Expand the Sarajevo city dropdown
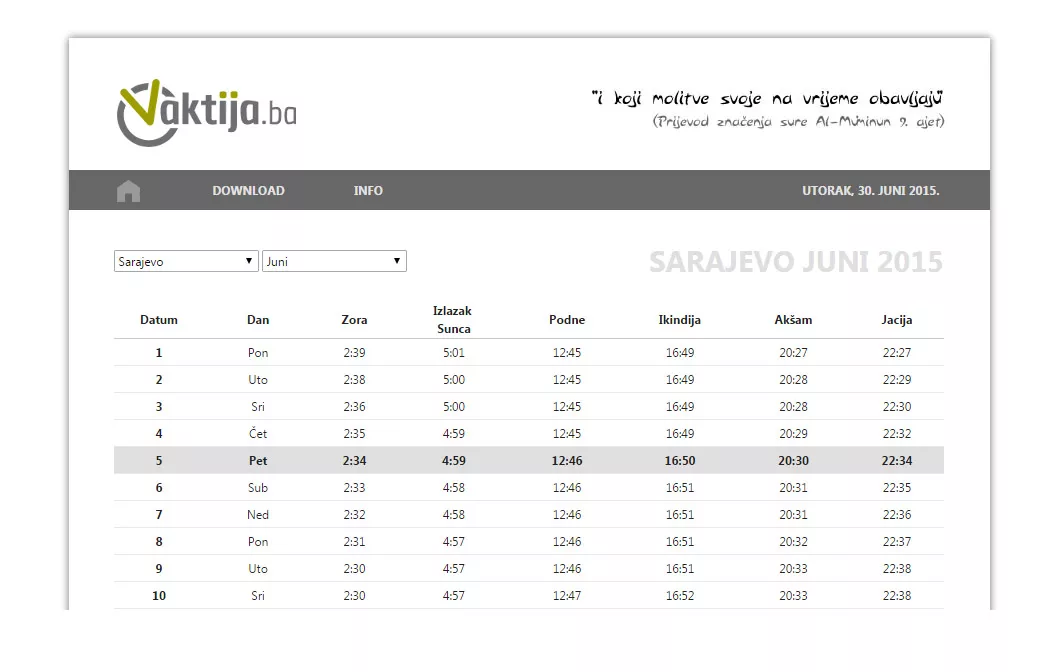 click(186, 262)
